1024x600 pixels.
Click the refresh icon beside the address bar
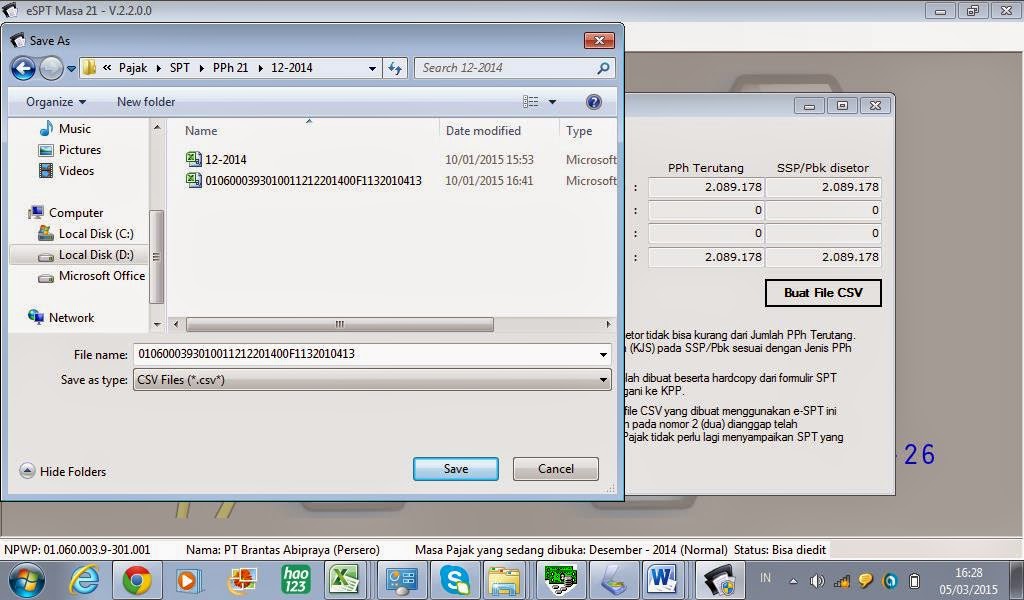[394, 68]
